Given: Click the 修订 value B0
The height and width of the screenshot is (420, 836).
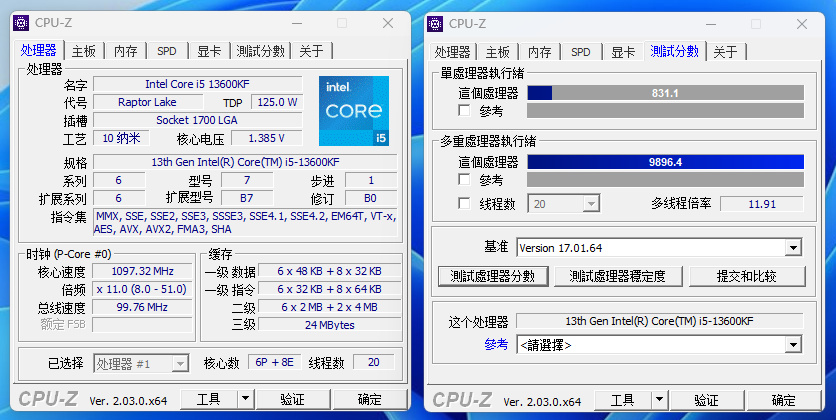Looking at the screenshot, I should (371, 198).
